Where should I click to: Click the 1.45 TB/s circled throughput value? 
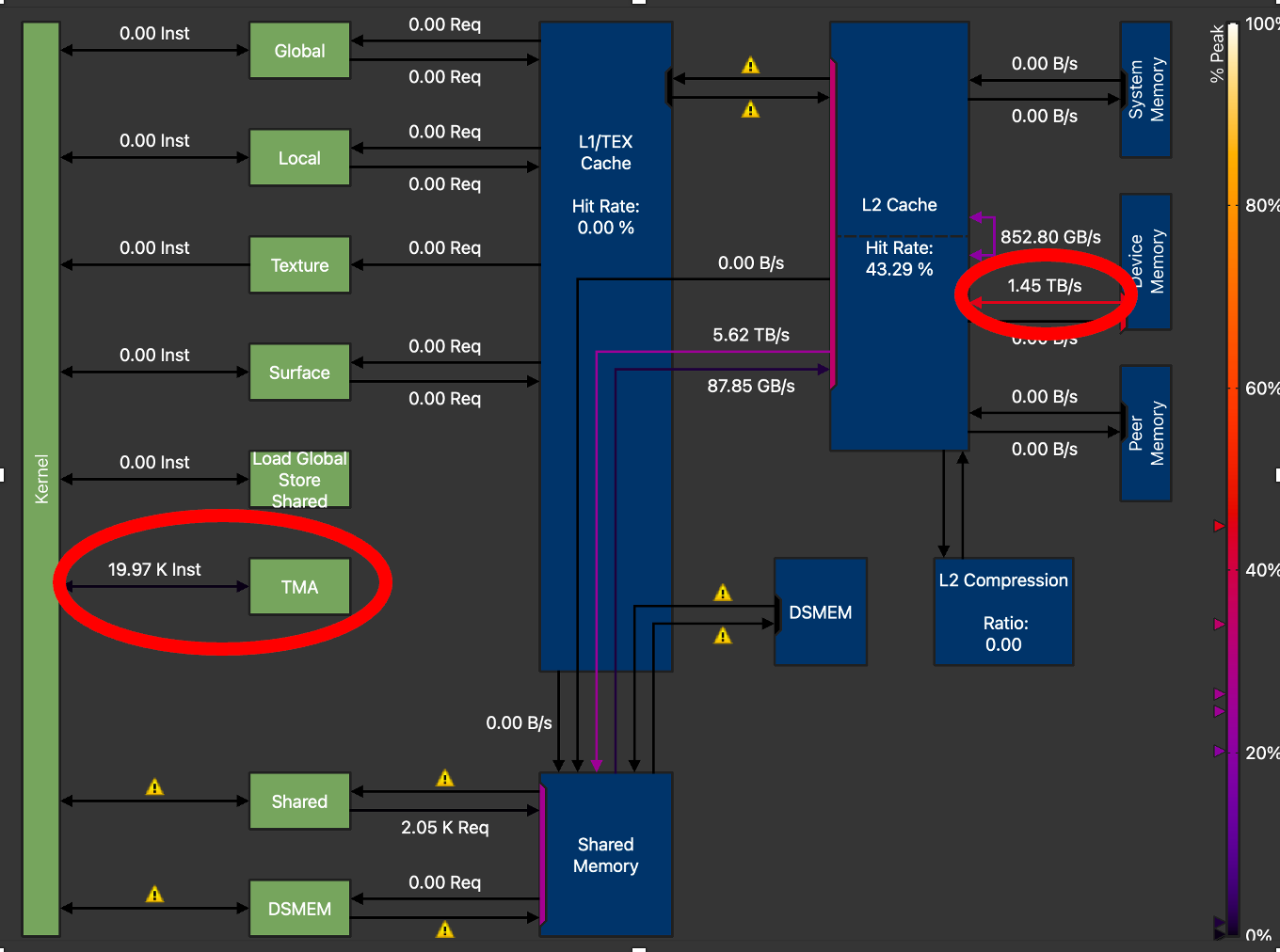(x=1045, y=285)
